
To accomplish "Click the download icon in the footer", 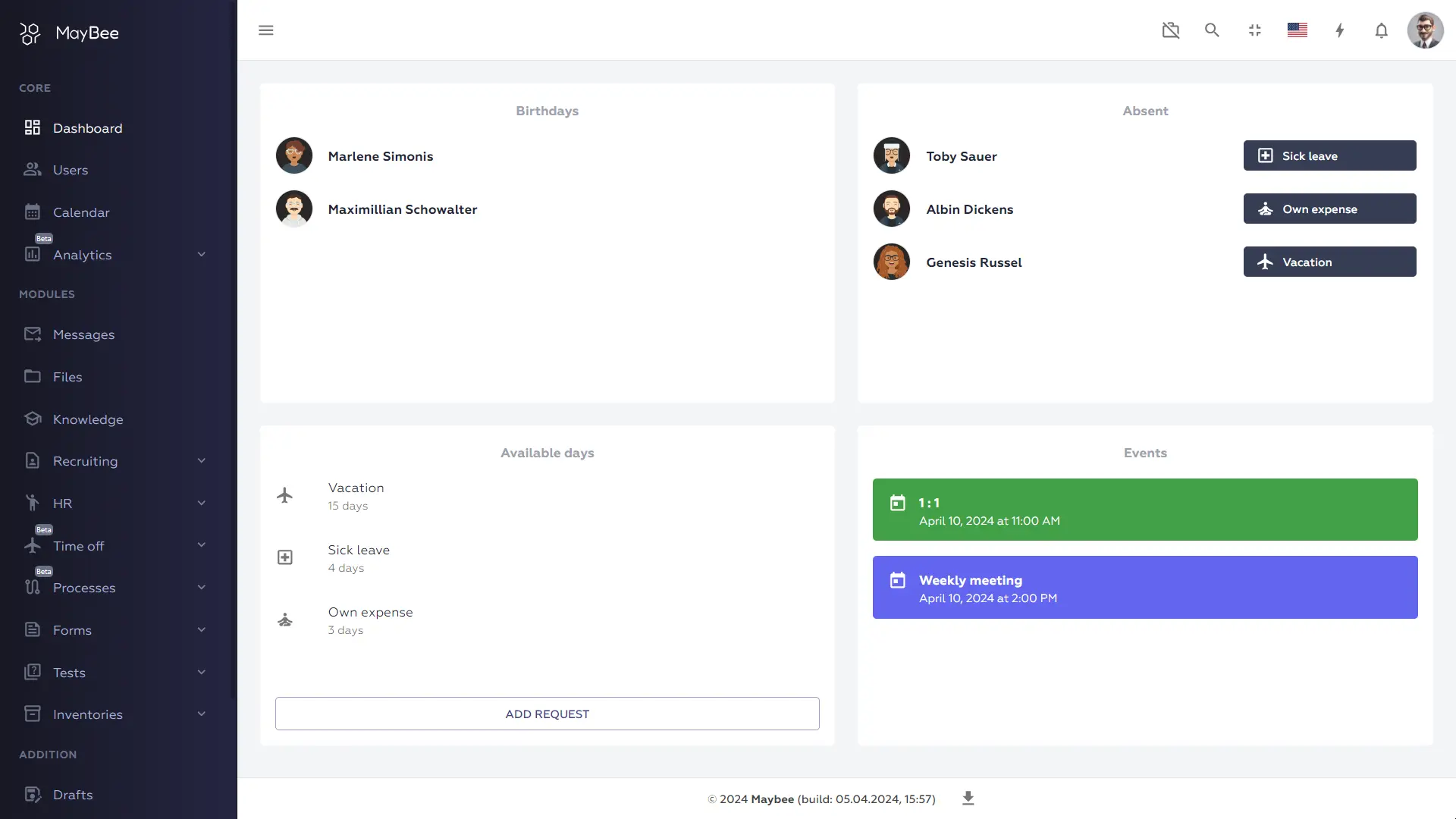I will click(968, 799).
